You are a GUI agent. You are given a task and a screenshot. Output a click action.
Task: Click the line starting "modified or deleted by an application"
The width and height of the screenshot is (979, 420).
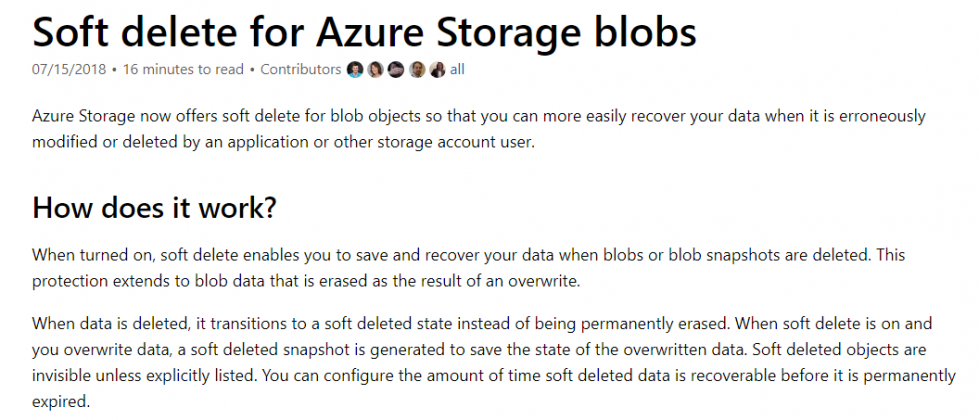[284, 143]
